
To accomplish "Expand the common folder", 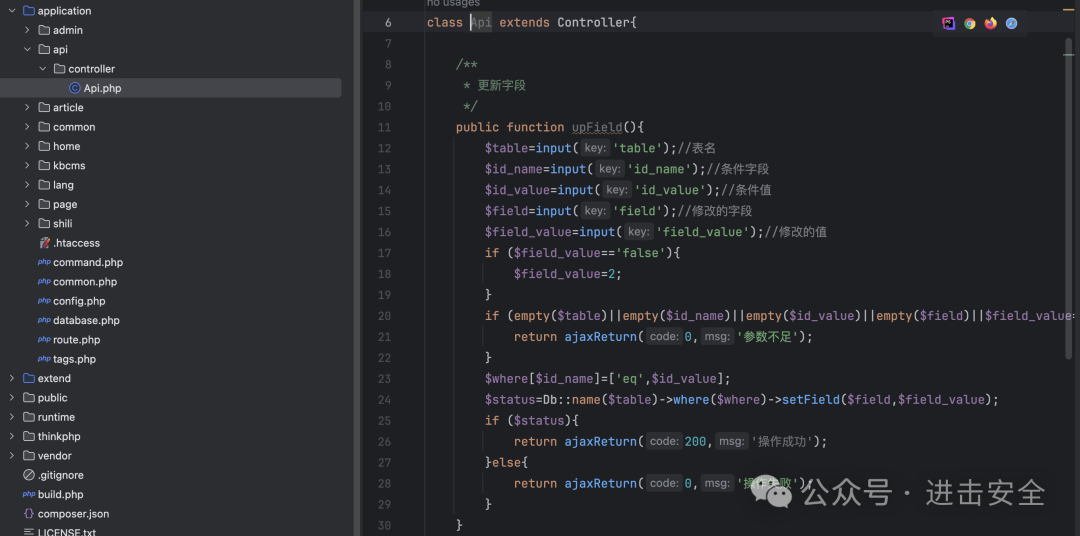I will click(27, 127).
